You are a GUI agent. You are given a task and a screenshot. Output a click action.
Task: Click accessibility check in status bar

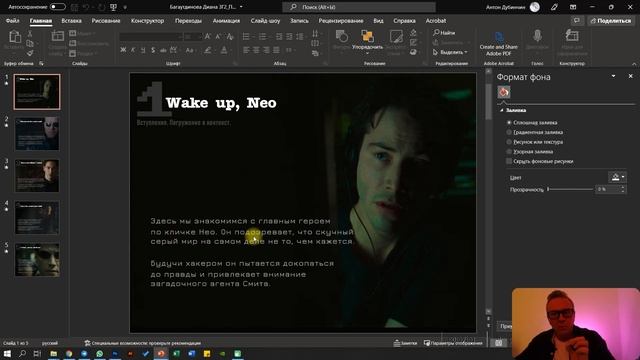pyautogui.click(x=142, y=343)
